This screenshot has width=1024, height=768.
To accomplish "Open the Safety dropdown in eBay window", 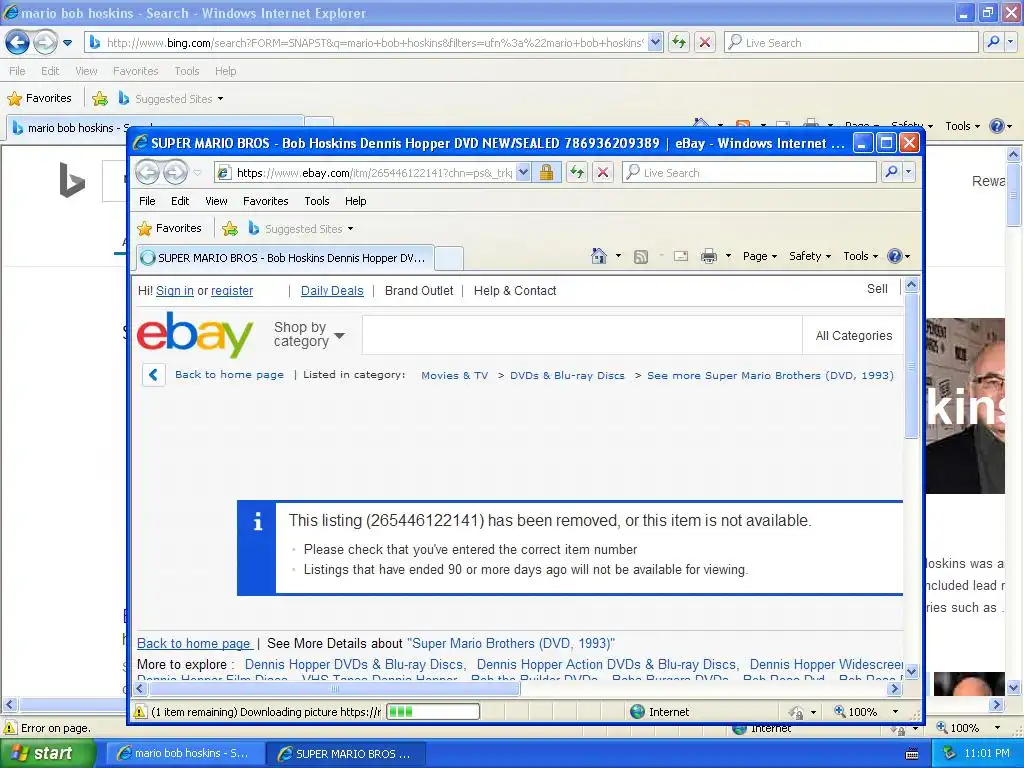I will [x=810, y=256].
